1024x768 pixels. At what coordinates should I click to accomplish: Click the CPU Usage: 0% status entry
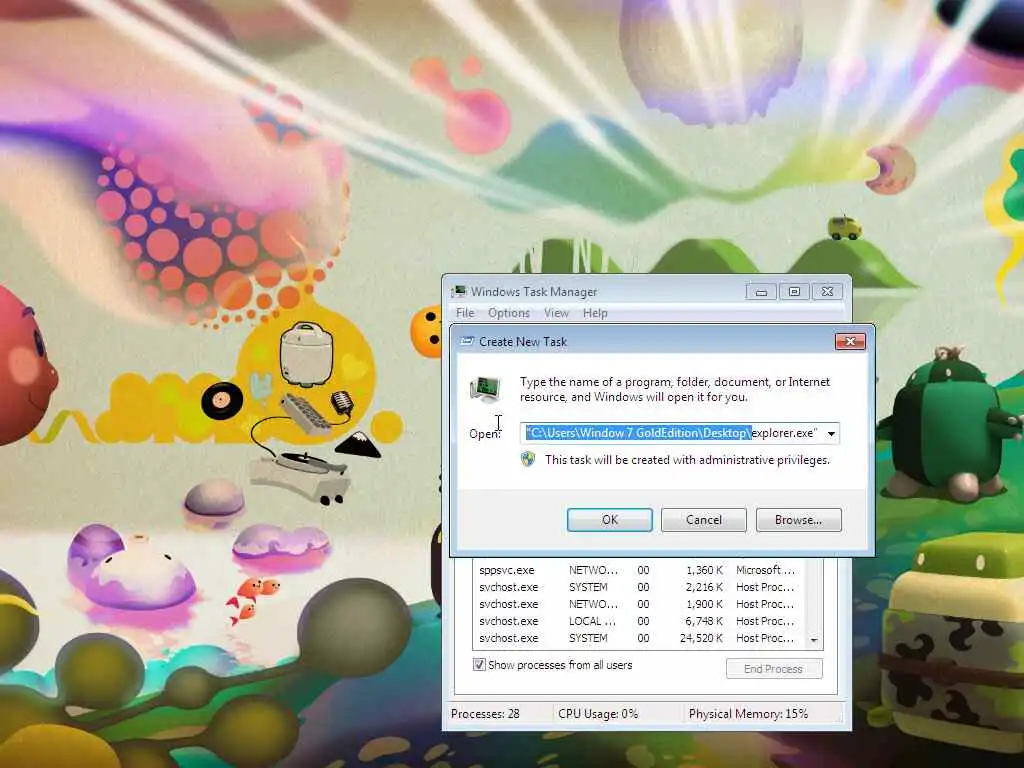(598, 714)
